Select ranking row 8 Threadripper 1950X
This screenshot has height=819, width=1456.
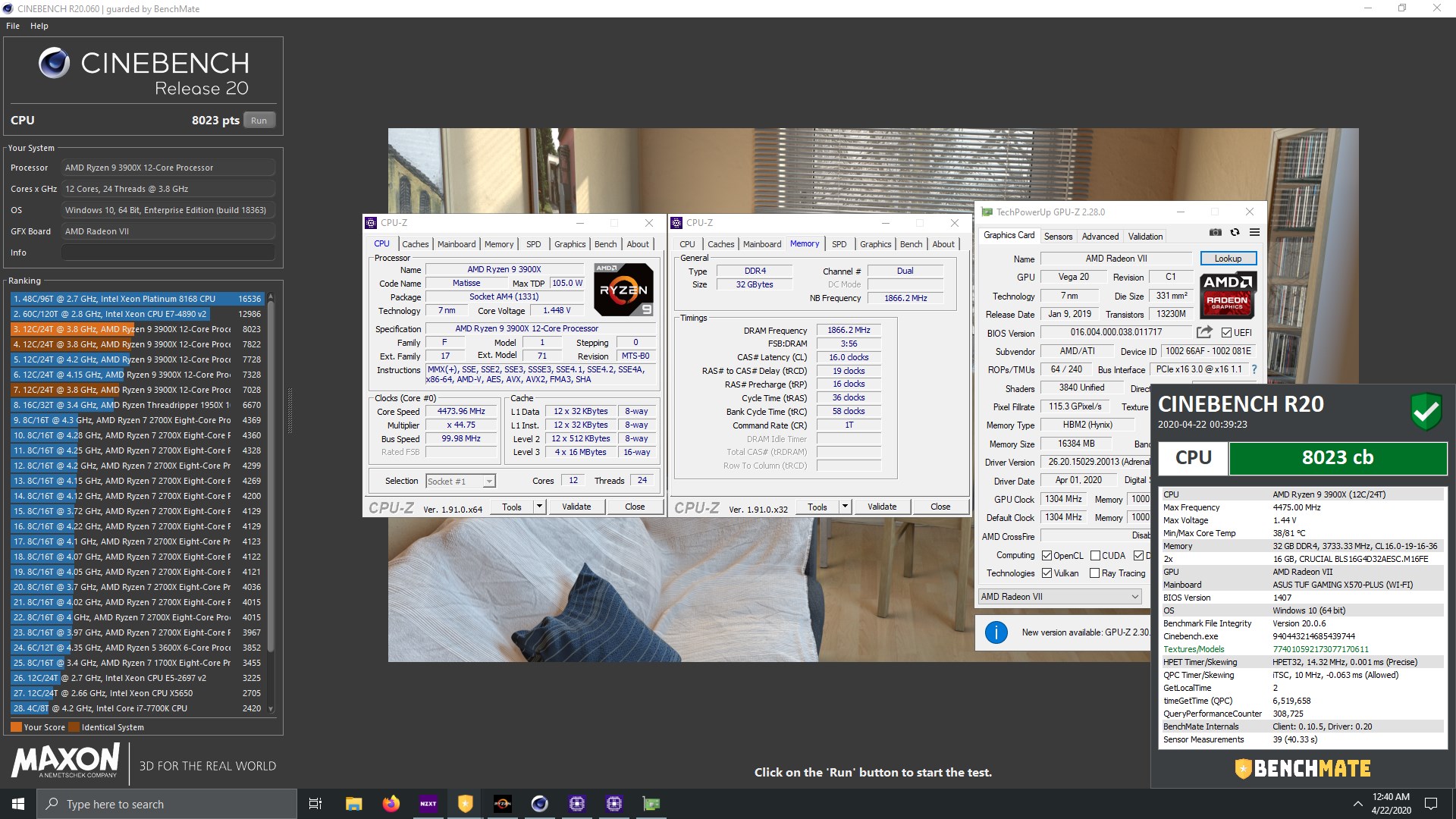(x=136, y=405)
